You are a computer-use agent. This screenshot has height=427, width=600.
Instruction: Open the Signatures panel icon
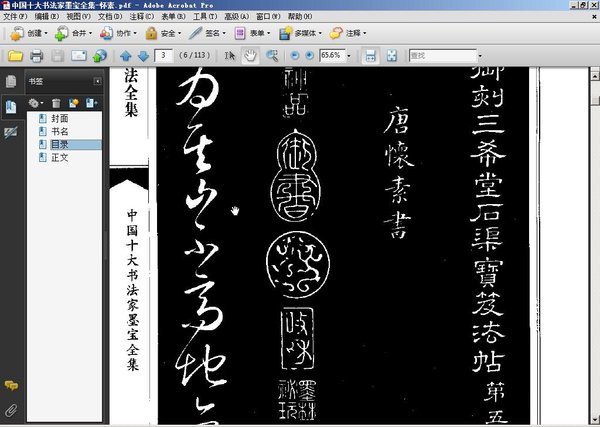(11, 132)
